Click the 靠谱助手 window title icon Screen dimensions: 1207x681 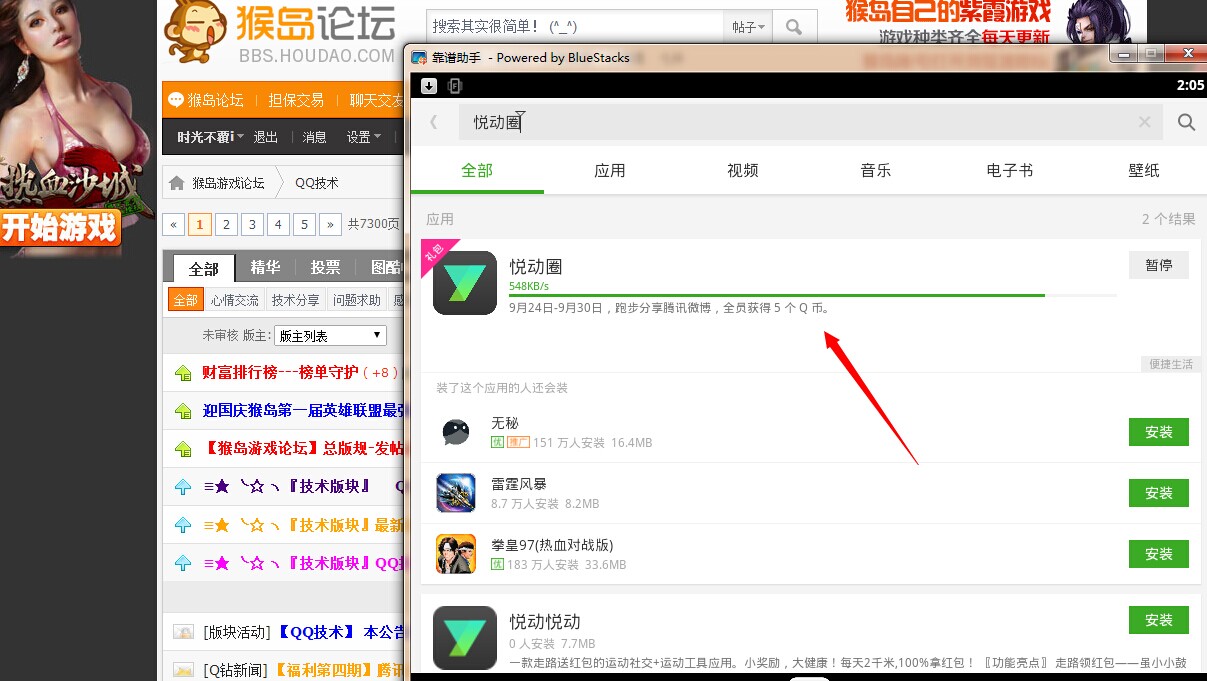point(420,57)
